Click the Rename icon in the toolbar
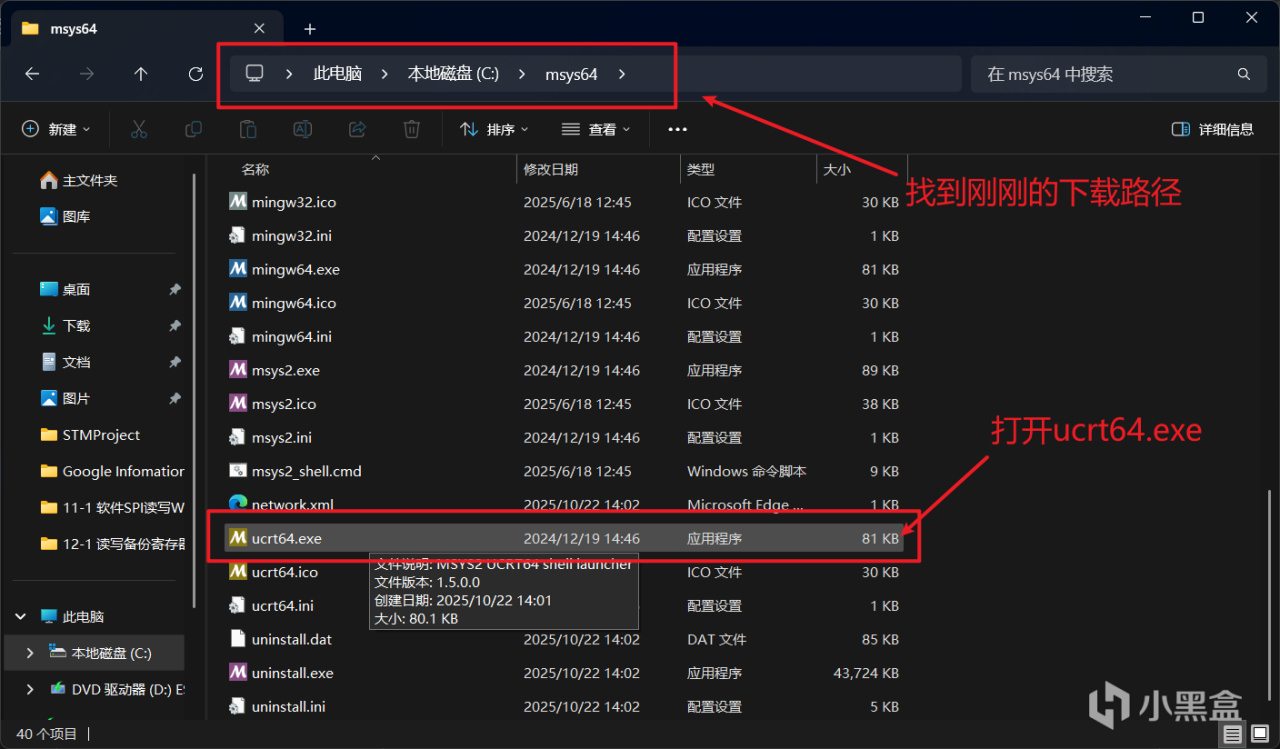 point(302,129)
